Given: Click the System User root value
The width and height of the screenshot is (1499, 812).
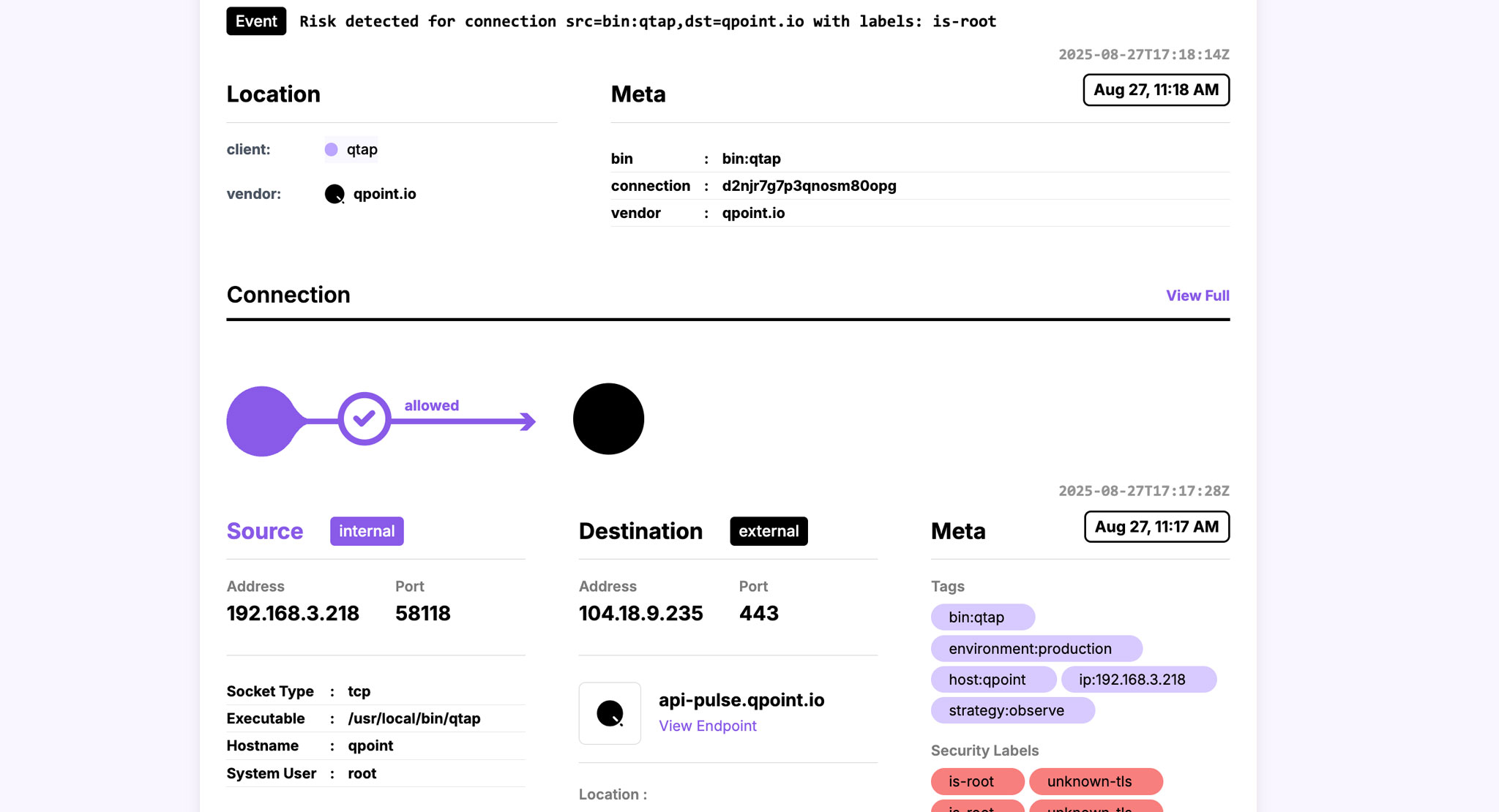Looking at the screenshot, I should [362, 773].
